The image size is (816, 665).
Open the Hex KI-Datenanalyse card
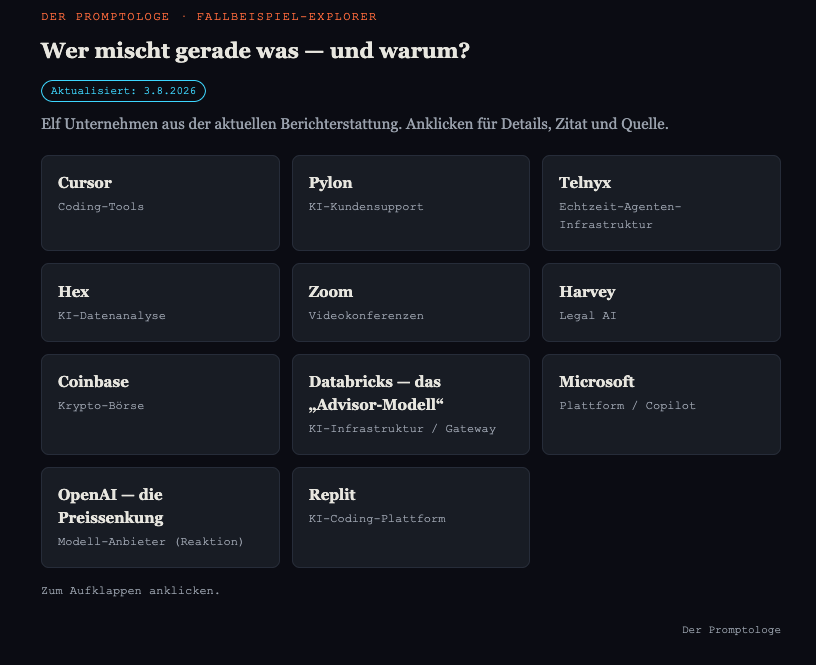pyautogui.click(x=160, y=302)
